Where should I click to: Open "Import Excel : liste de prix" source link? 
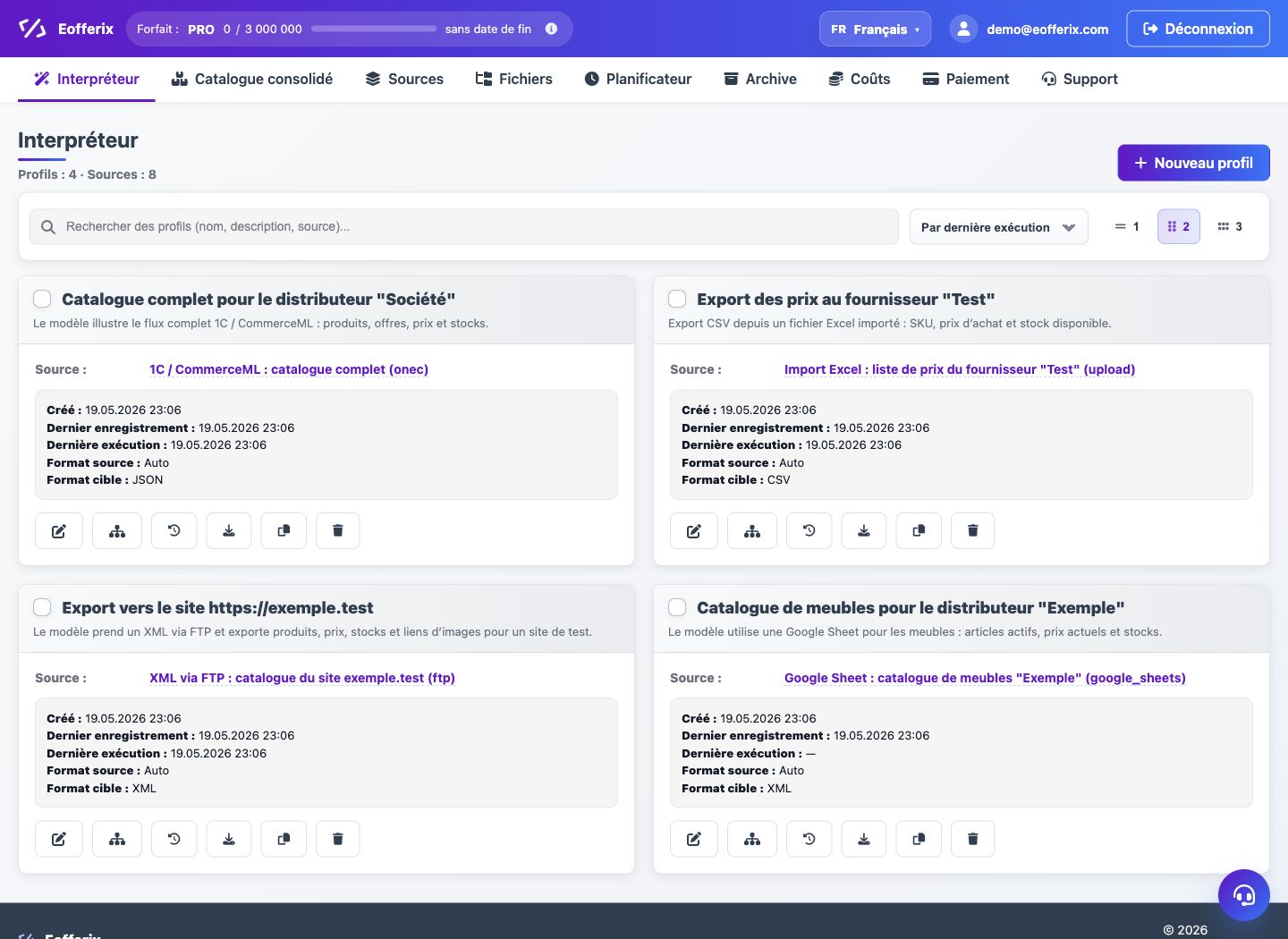960,369
